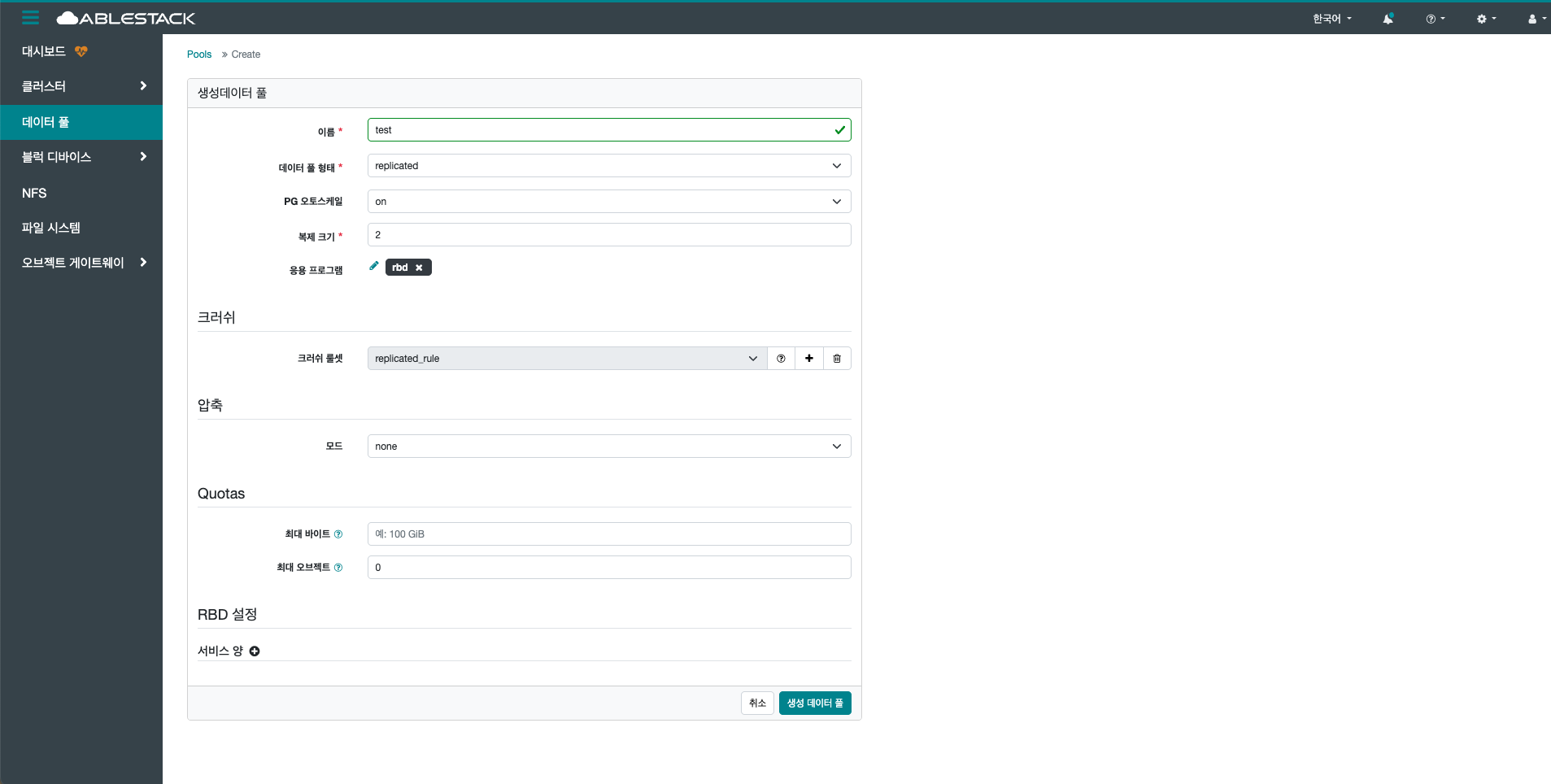Screen dimensions: 1551x784
Task: Click the Pools breadcrumb link
Action: tap(199, 54)
